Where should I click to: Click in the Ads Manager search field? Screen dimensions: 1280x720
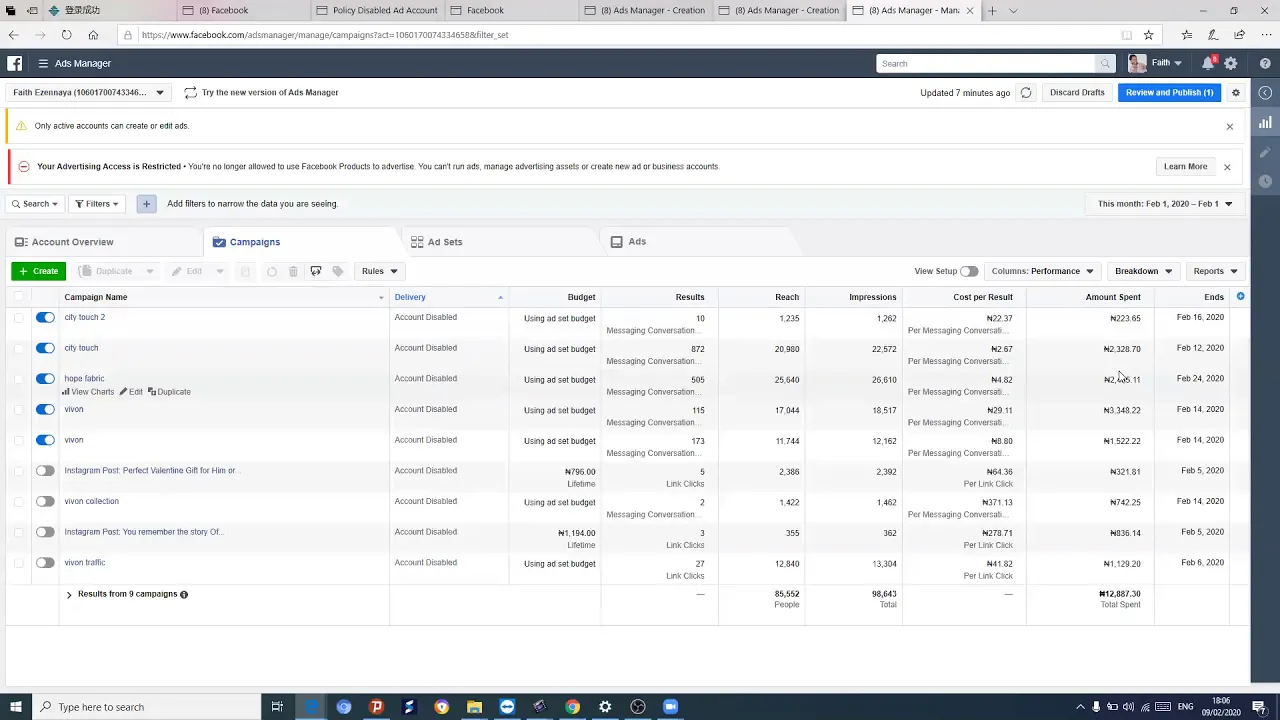[986, 63]
